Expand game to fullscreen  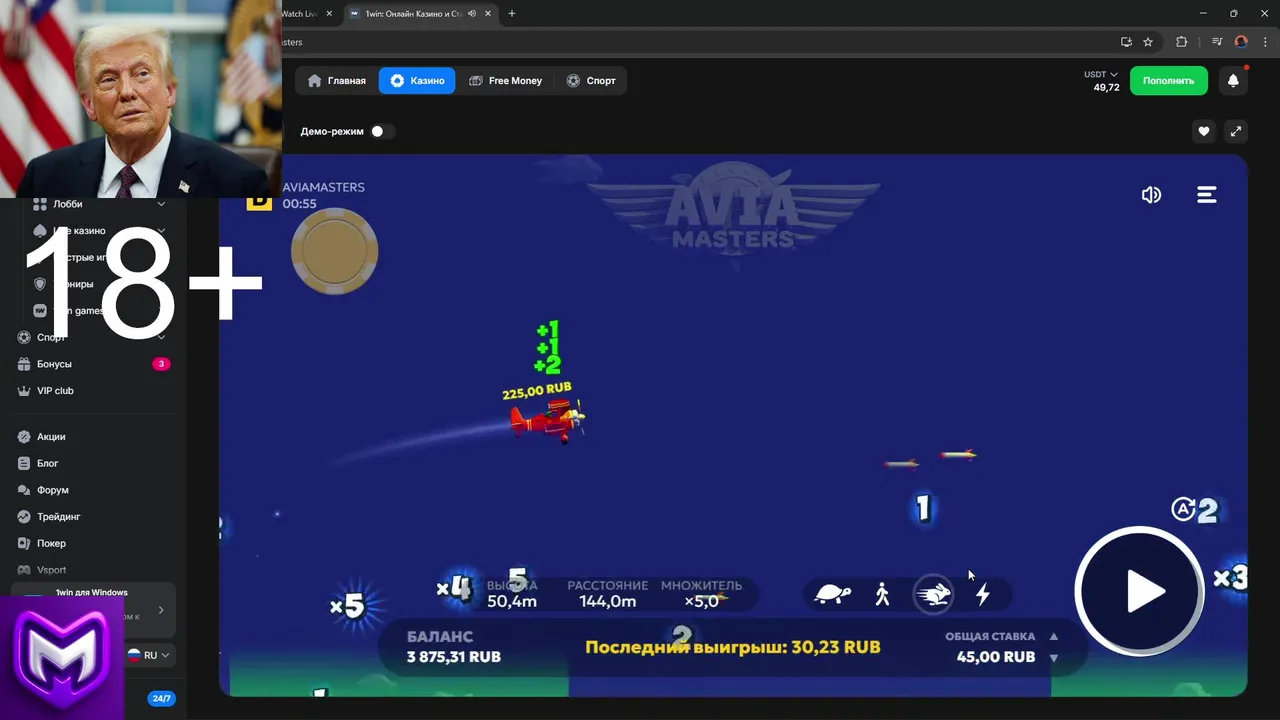tap(1236, 131)
